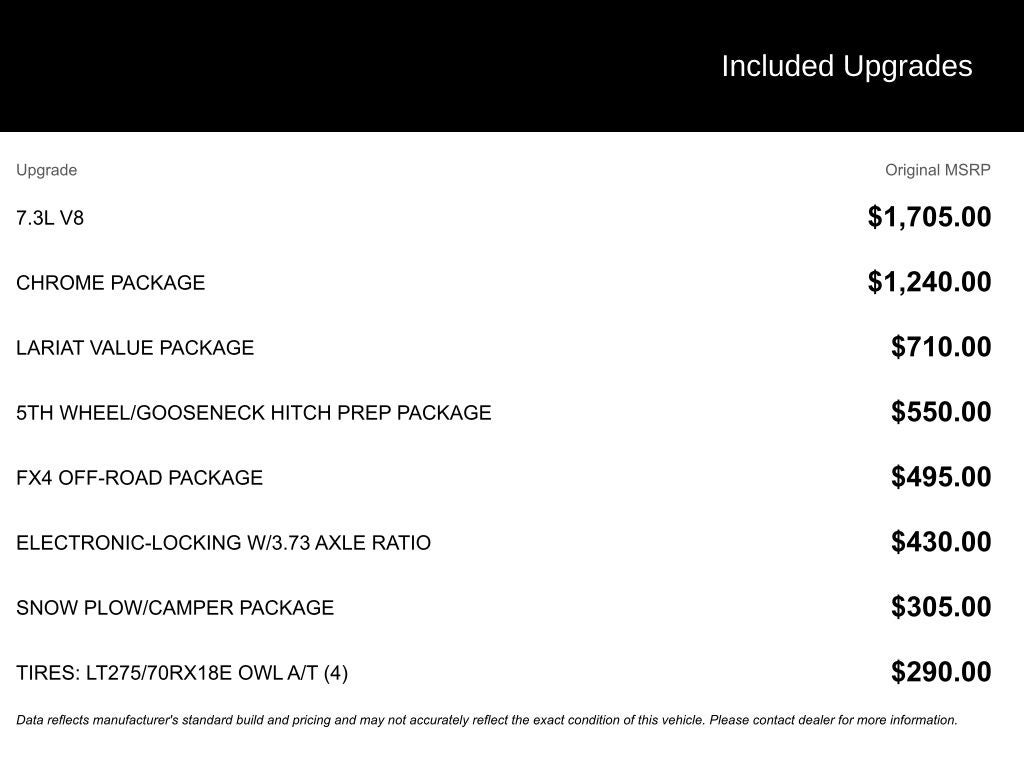Click the $495.00 price
This screenshot has height=768, width=1024.
pyautogui.click(x=941, y=477)
